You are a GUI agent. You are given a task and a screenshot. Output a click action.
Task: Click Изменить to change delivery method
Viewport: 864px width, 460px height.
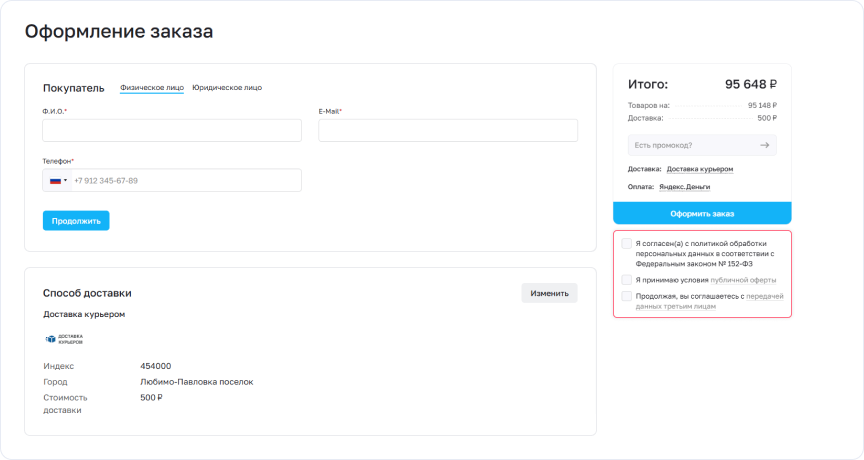(549, 293)
